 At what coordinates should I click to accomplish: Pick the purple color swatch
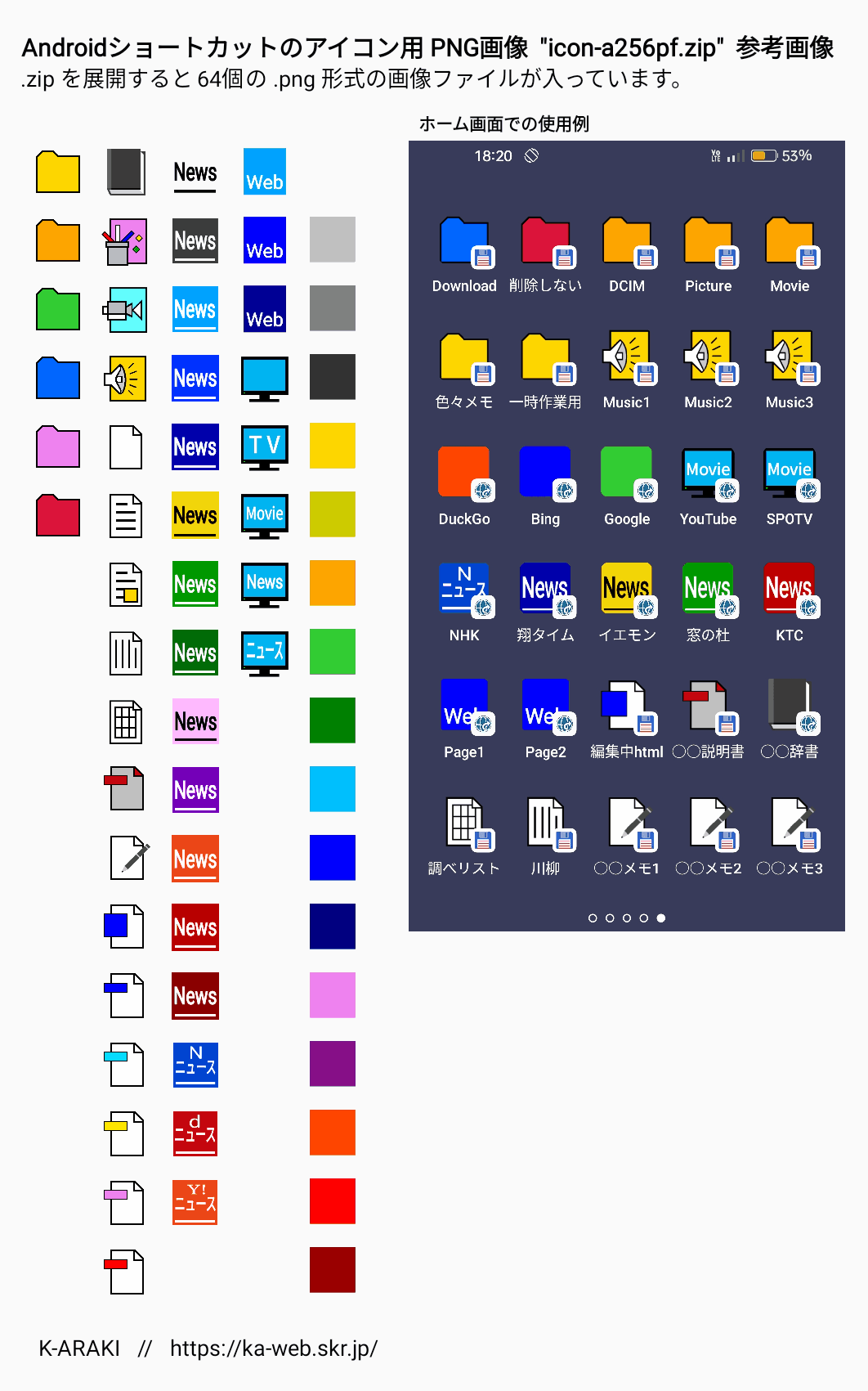point(333,1064)
